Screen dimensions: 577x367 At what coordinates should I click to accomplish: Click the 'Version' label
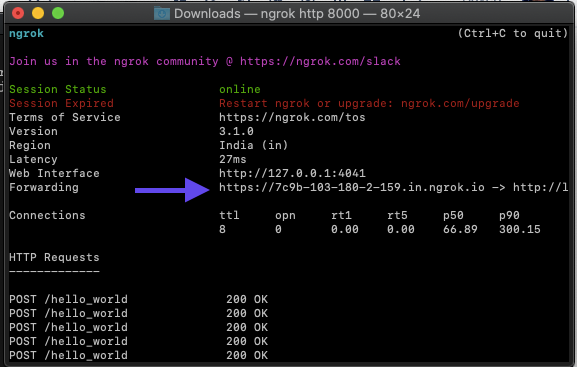(33, 131)
